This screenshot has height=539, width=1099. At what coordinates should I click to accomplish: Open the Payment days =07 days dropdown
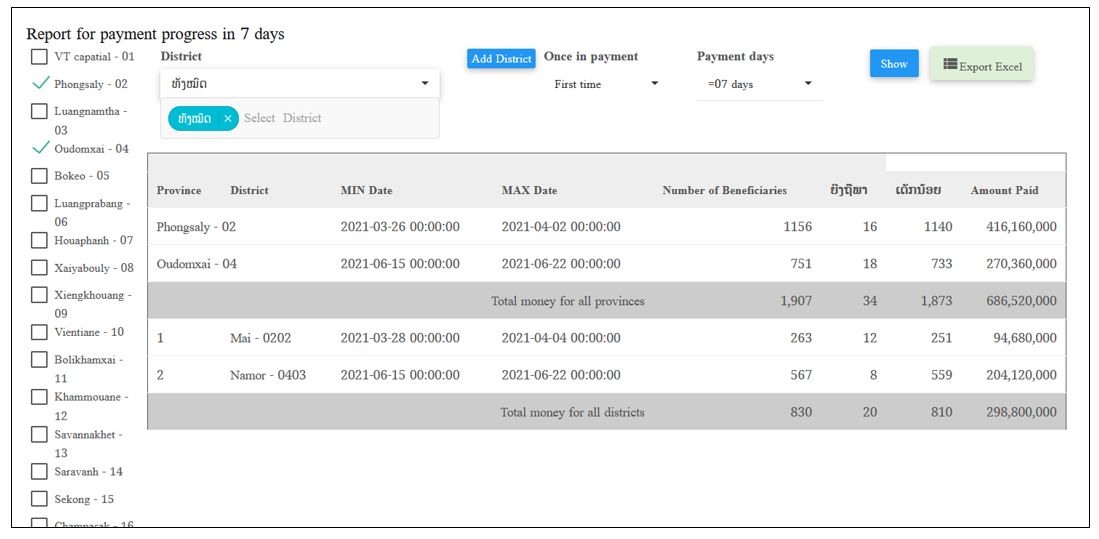(x=760, y=84)
